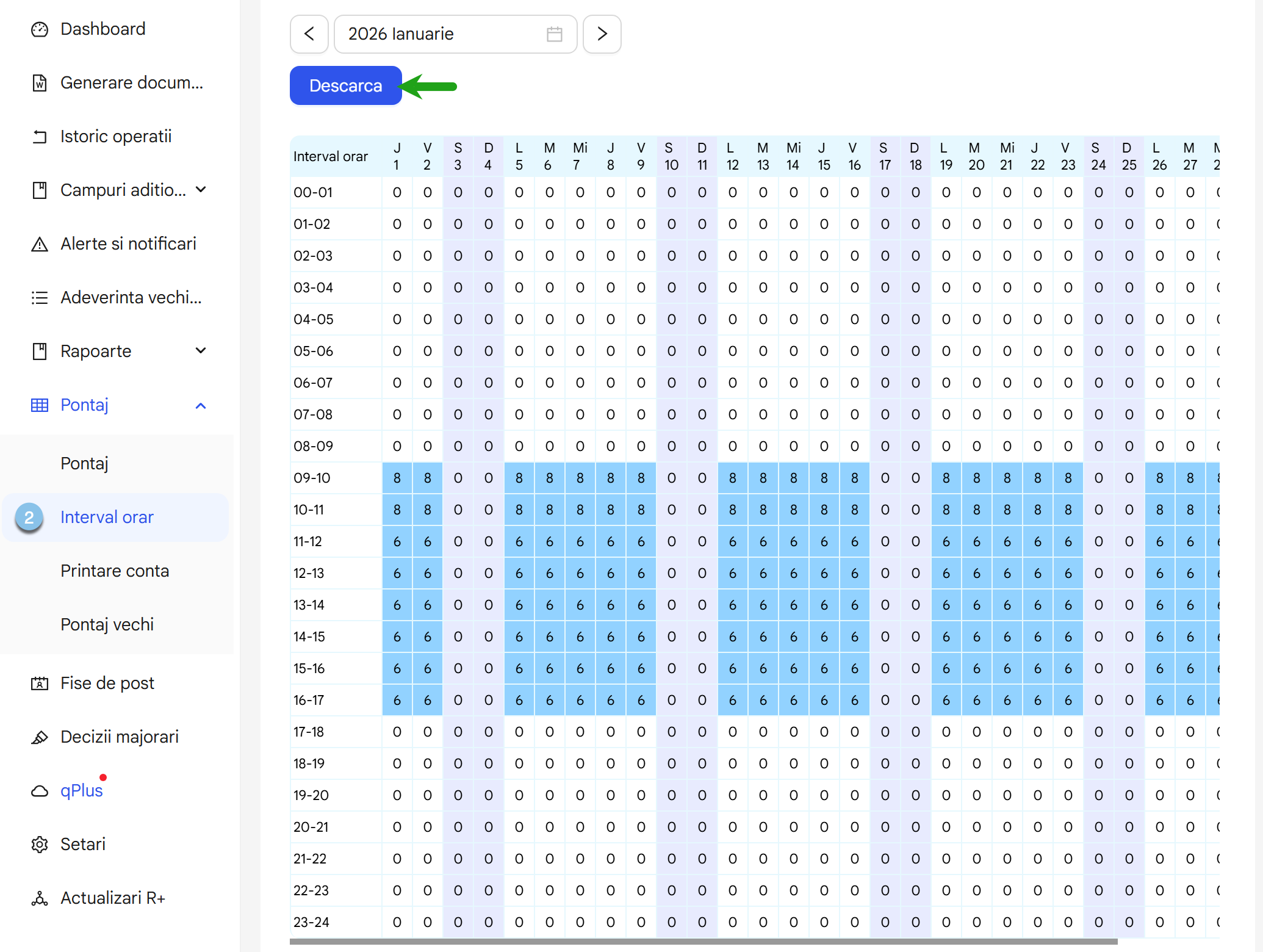This screenshot has width=1263, height=952.
Task: Open the Printare conta submenu item
Action: click(115, 571)
